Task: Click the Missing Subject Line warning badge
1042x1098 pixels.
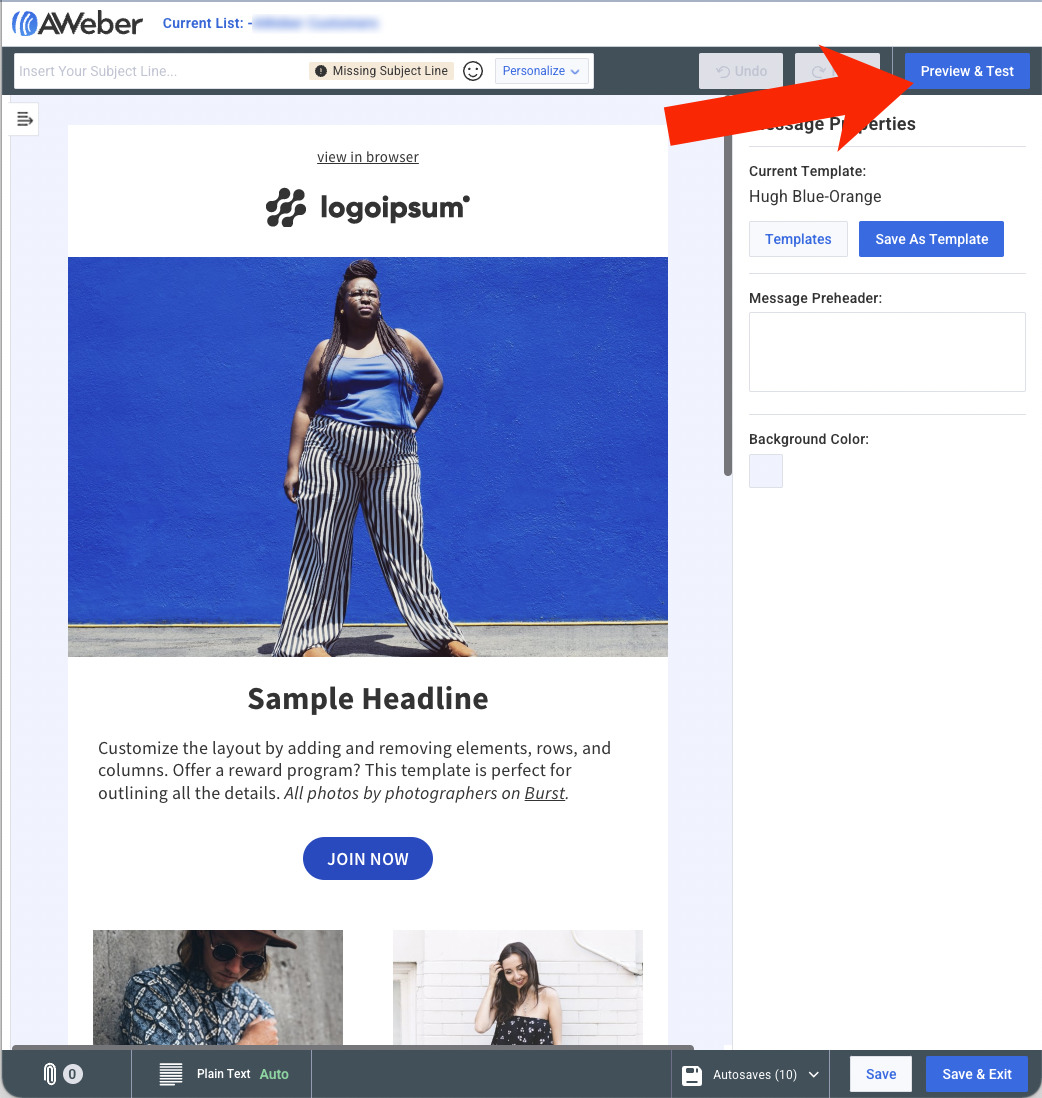Action: pos(380,70)
